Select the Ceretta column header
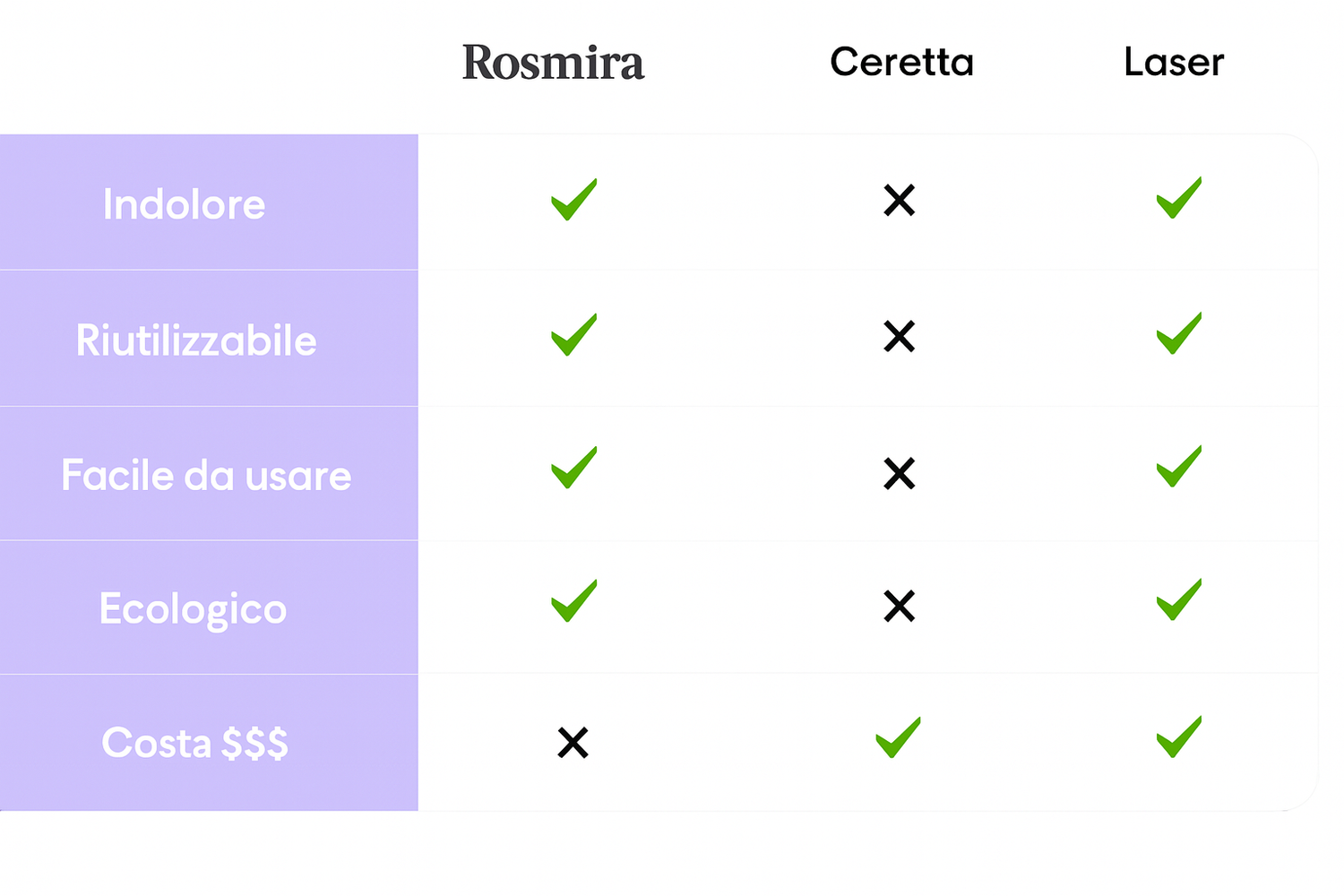Image resolution: width=1344 pixels, height=896 pixels. point(901,62)
